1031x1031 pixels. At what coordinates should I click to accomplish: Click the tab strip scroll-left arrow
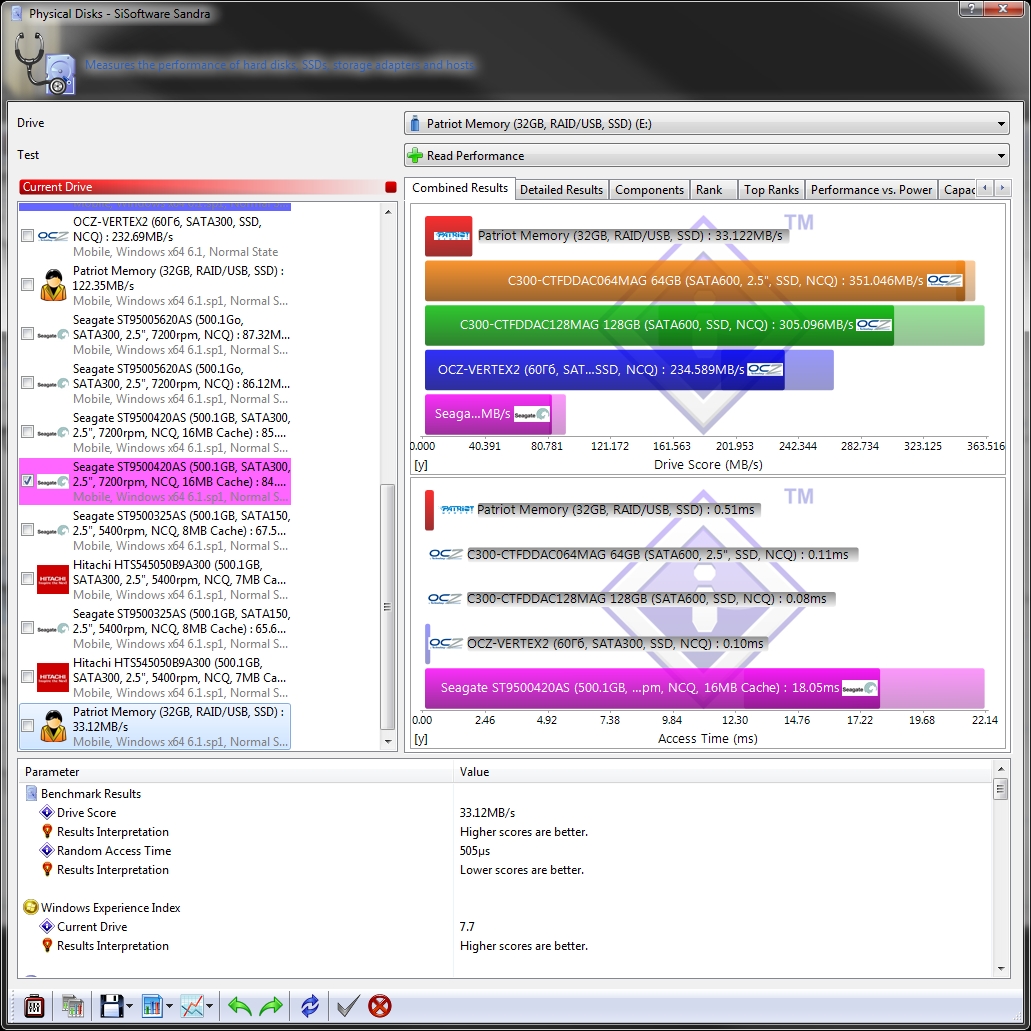click(985, 189)
